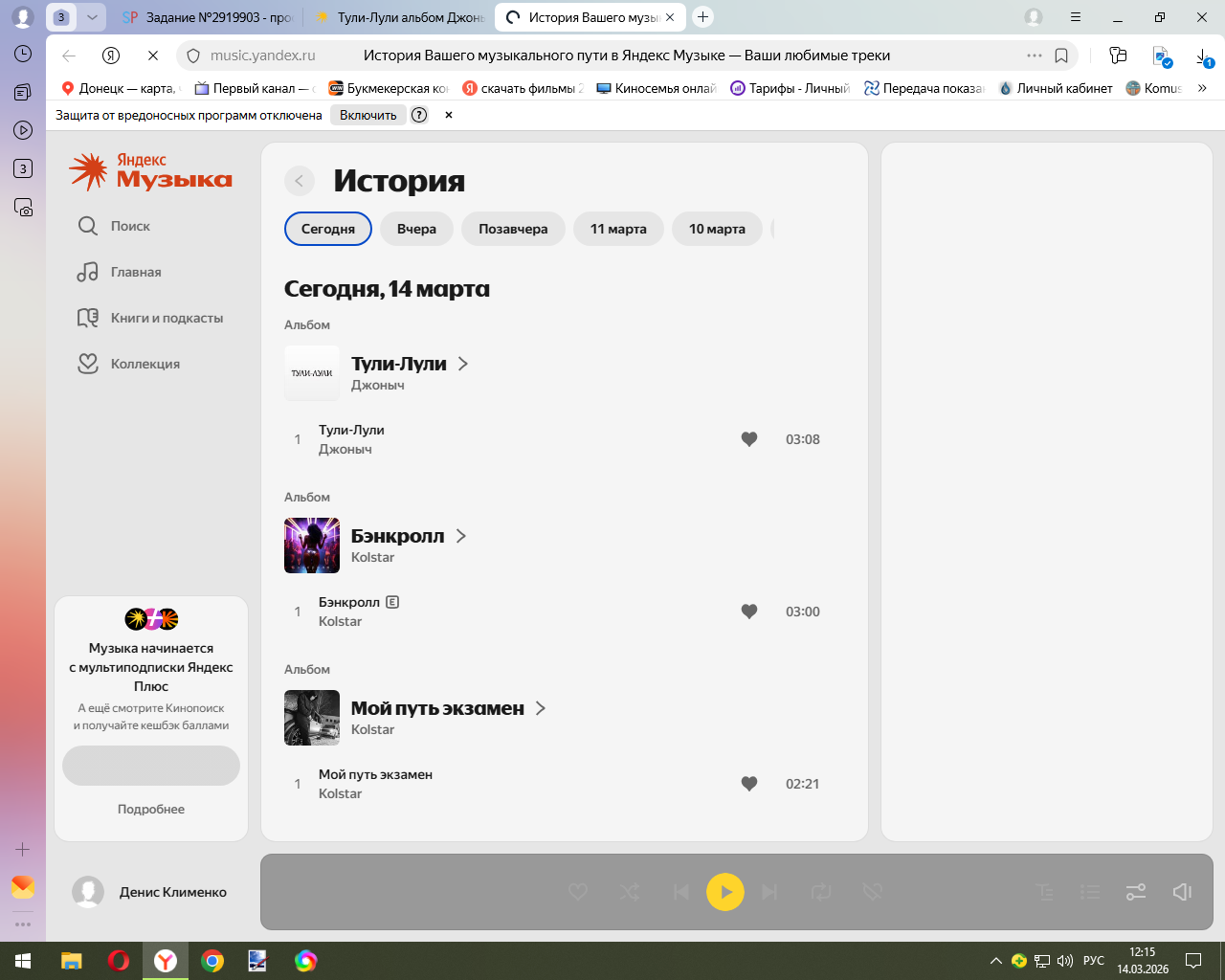Screen dimensions: 1225x980
Task: Select the 11 марта history filter
Action: 618,229
